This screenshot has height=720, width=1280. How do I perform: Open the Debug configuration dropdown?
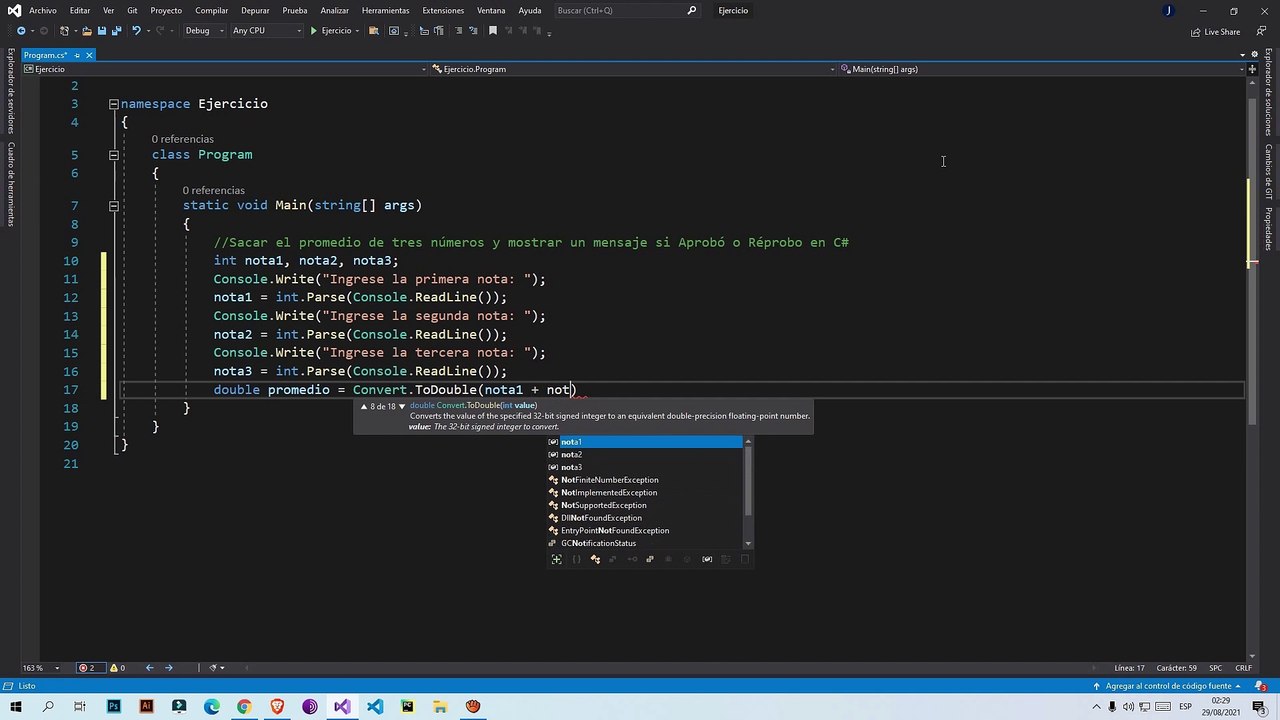click(203, 31)
